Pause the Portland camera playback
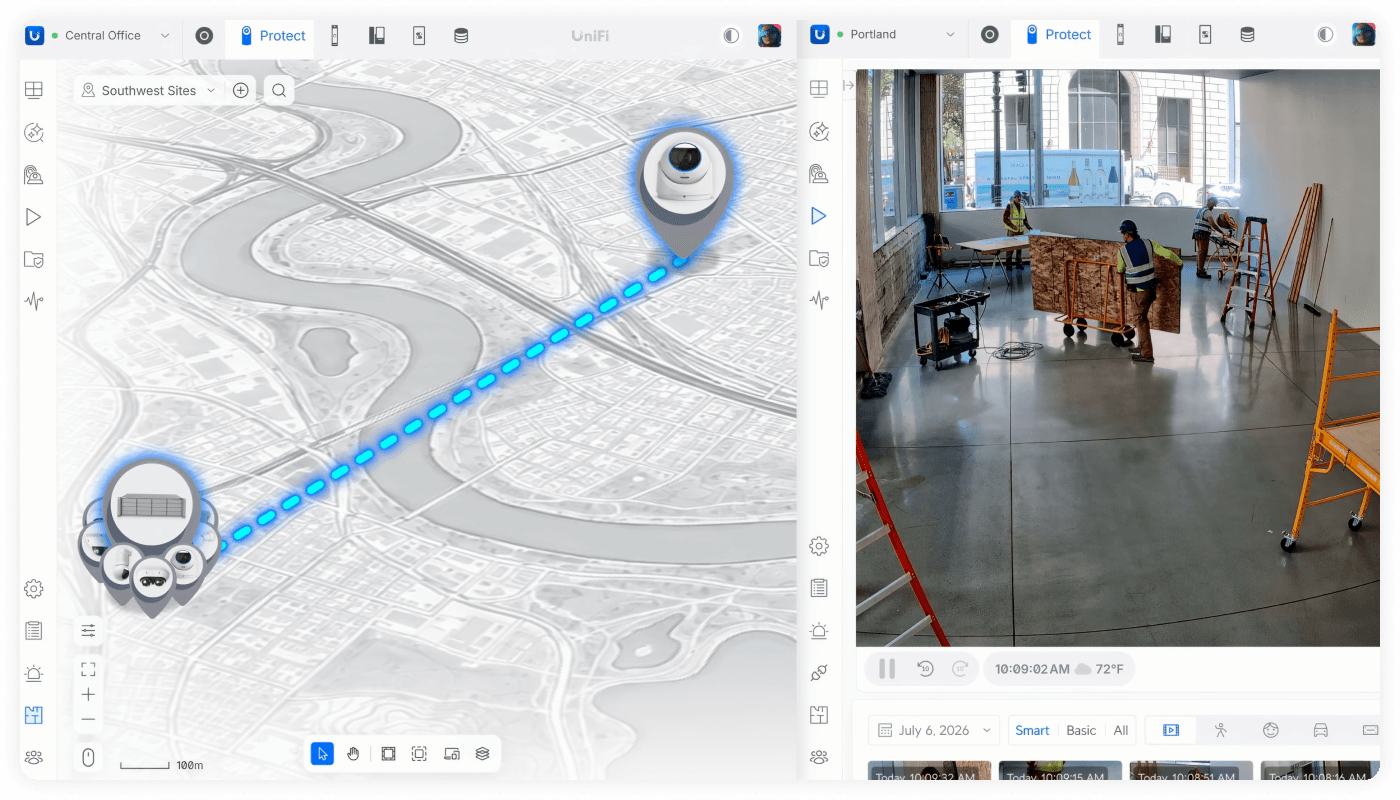This screenshot has height=800, width=1400. (x=887, y=669)
